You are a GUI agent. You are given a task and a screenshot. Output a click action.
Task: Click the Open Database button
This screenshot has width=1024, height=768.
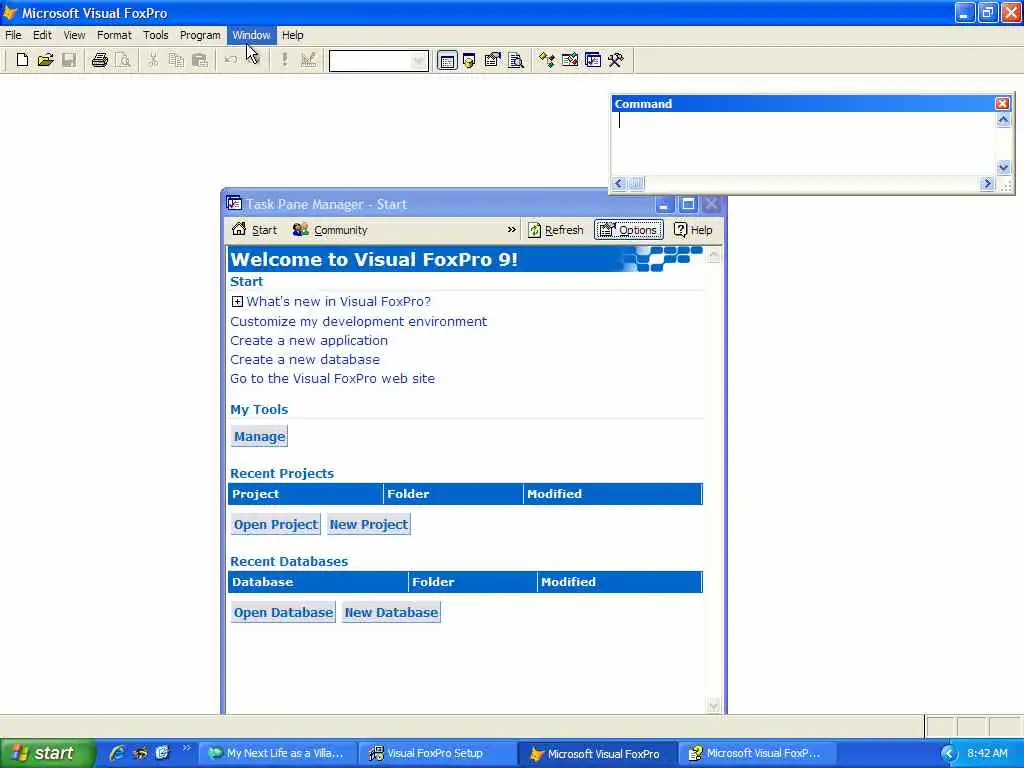click(283, 613)
